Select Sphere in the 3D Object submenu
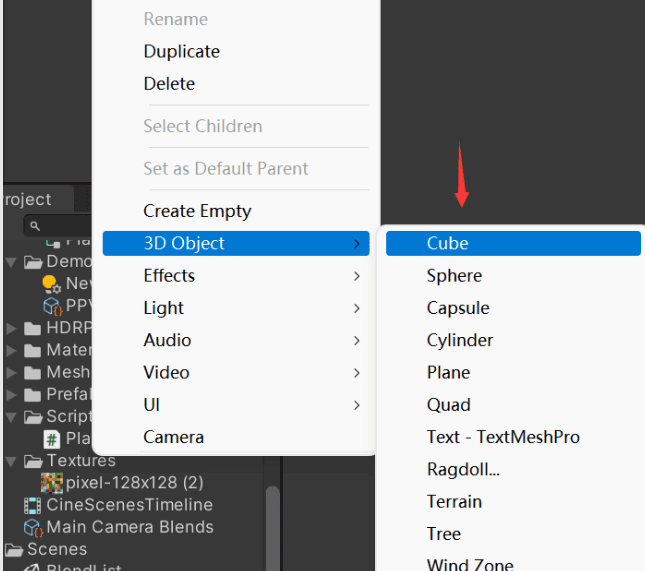This screenshot has width=645, height=571. tap(454, 275)
